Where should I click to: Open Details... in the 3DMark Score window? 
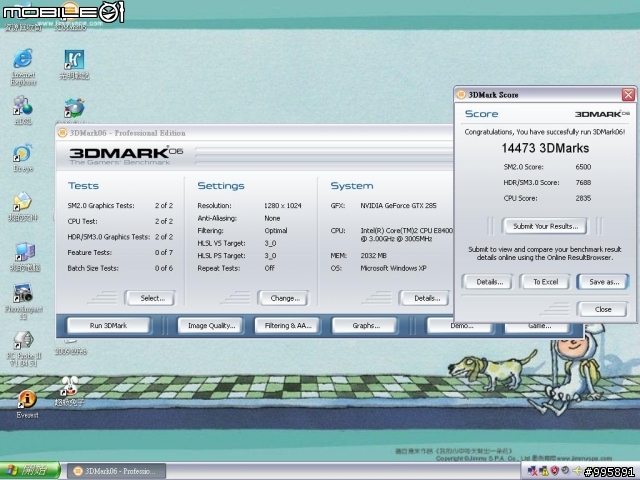coord(487,282)
